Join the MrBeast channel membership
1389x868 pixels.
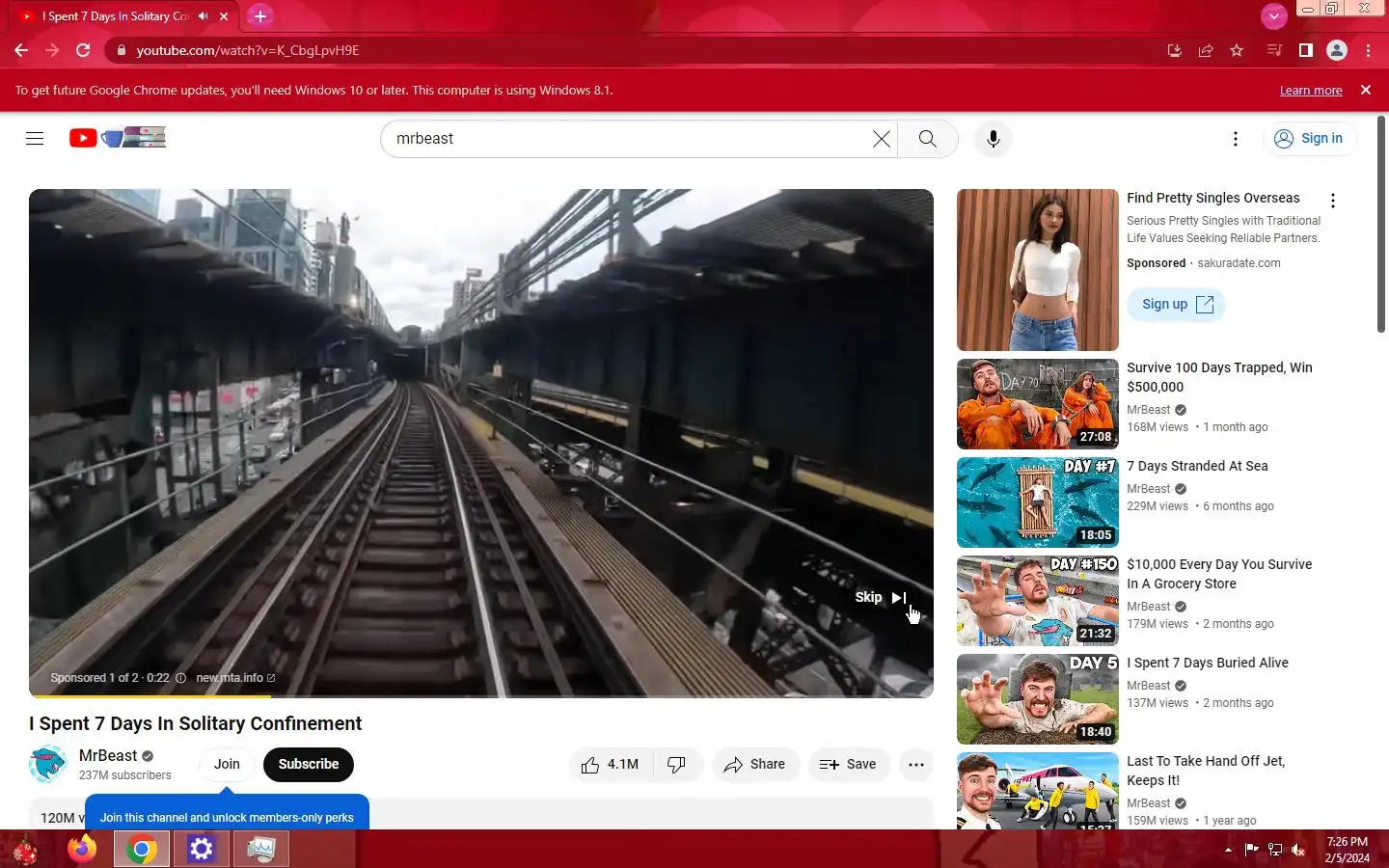[x=227, y=764]
